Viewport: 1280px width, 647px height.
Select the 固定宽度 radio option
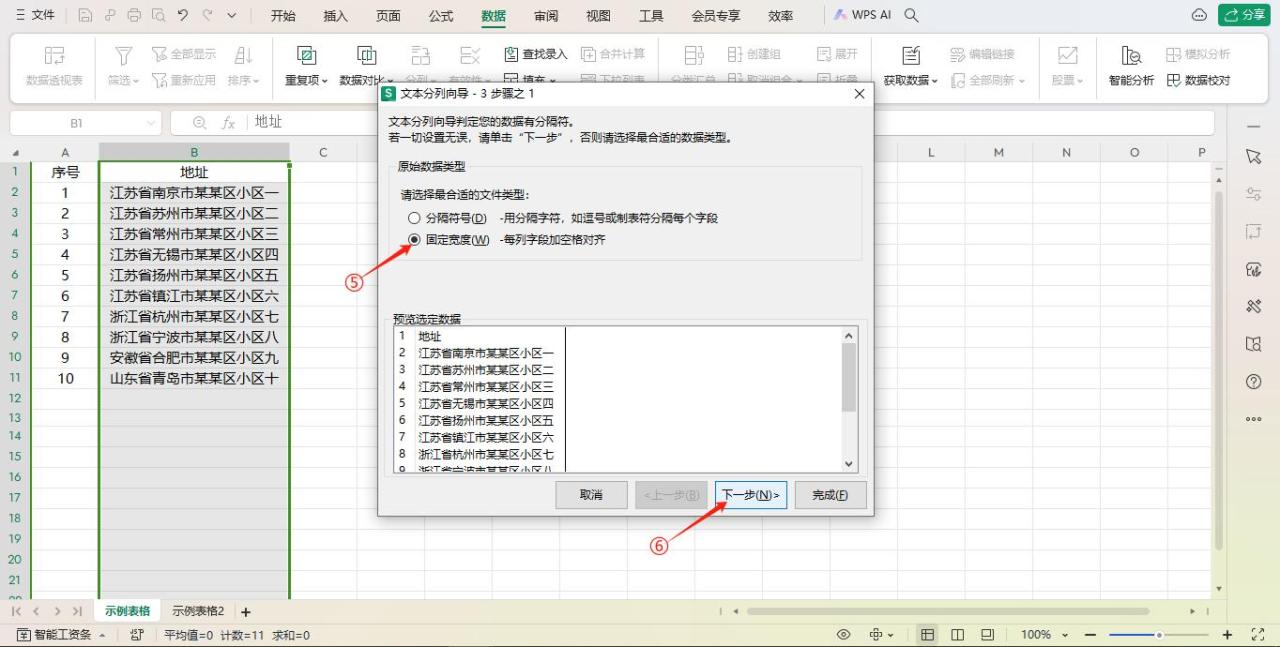414,240
